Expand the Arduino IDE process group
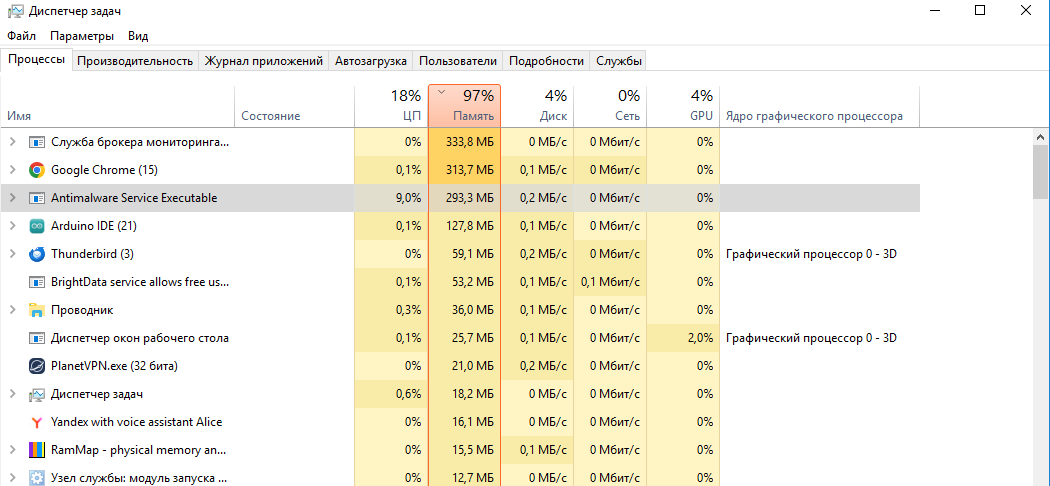The image size is (1050, 486). pos(12,226)
